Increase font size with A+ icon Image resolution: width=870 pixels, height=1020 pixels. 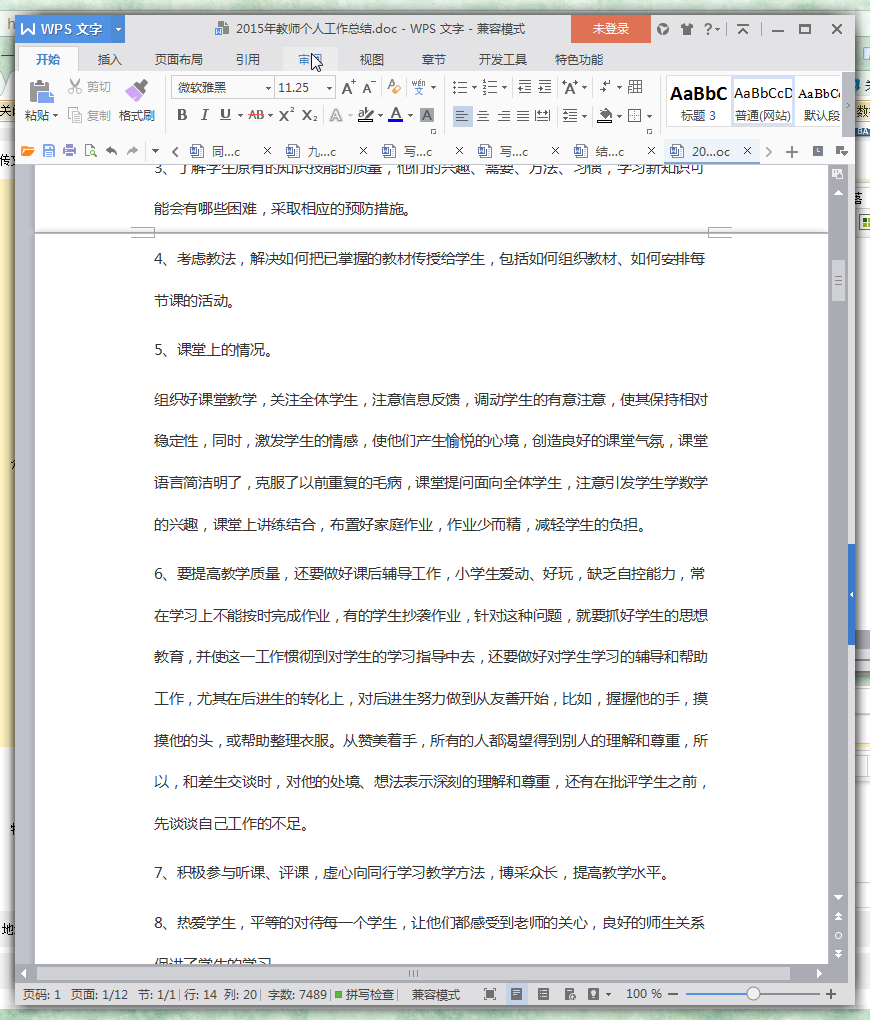[x=349, y=87]
